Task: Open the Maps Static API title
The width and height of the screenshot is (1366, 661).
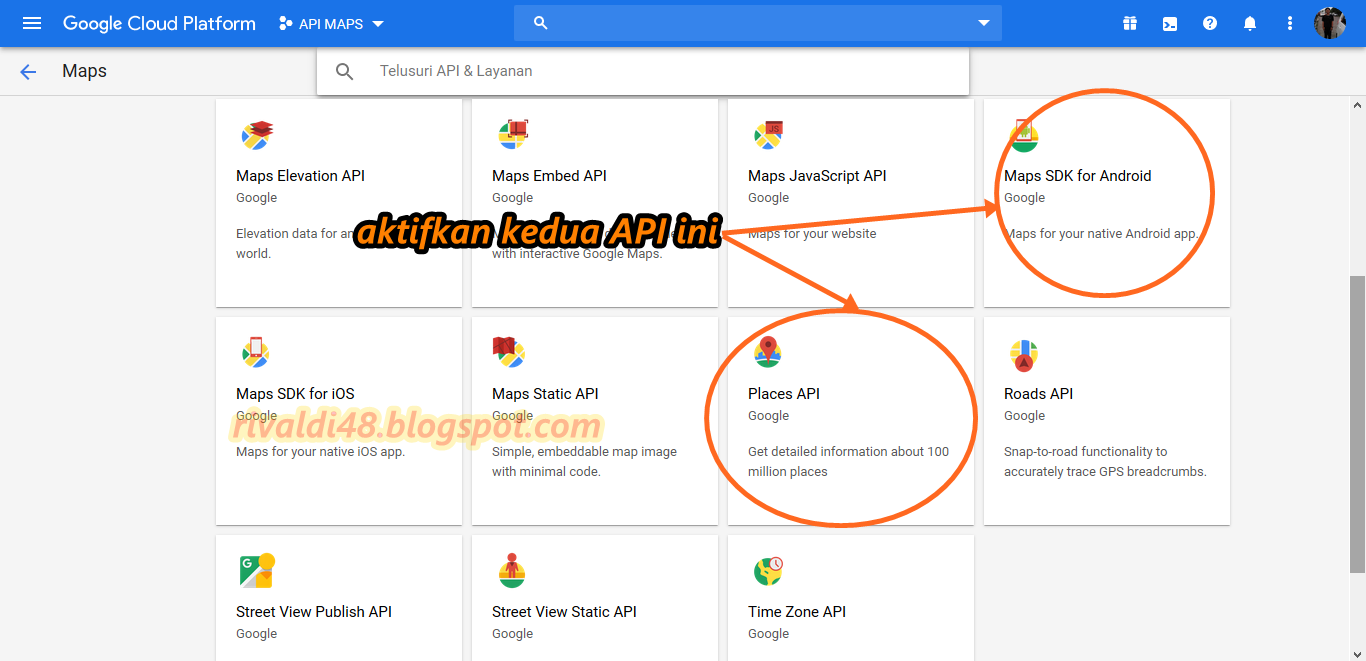Action: pos(545,394)
